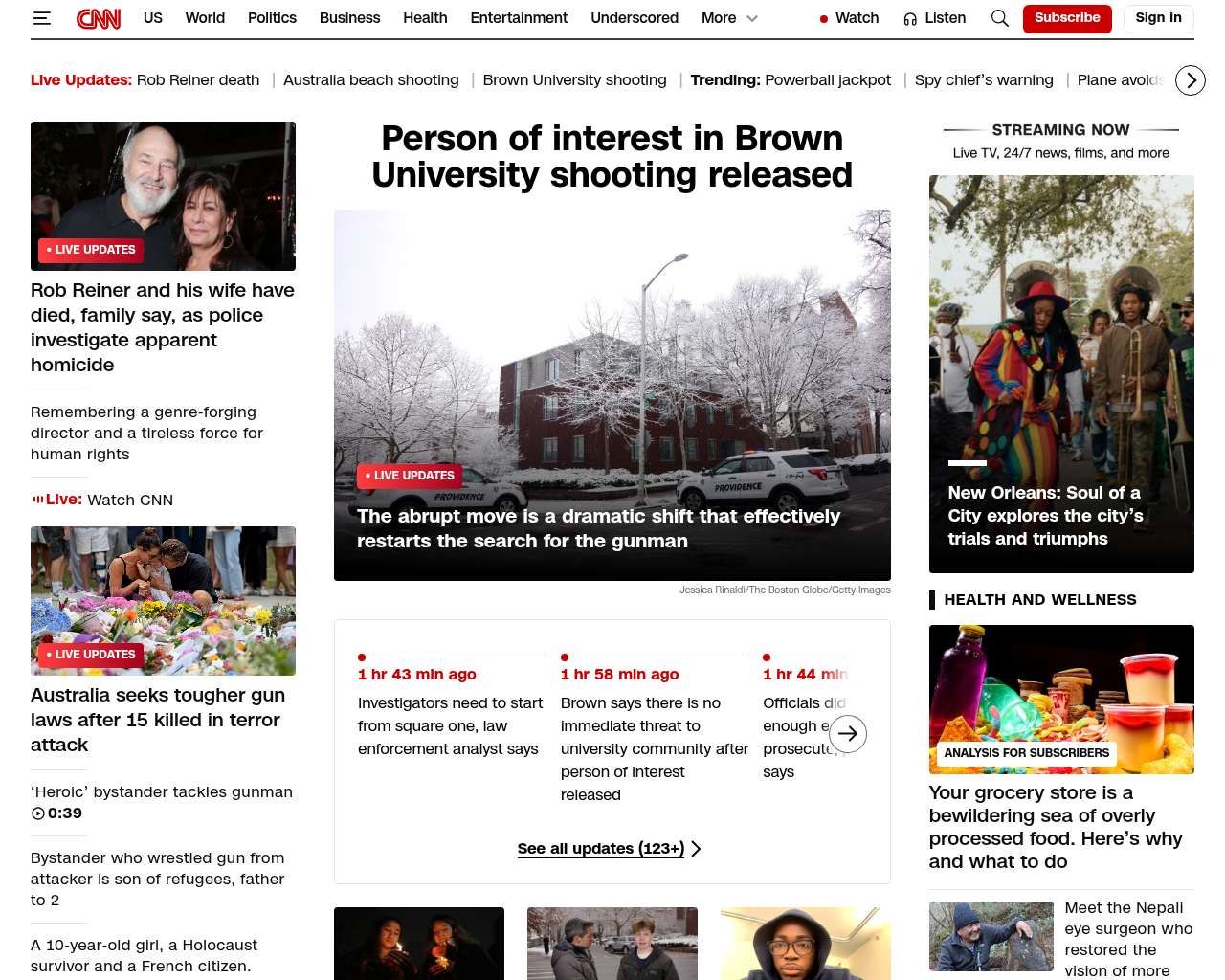
Task: Click the red Watch live dot
Action: tap(823, 19)
